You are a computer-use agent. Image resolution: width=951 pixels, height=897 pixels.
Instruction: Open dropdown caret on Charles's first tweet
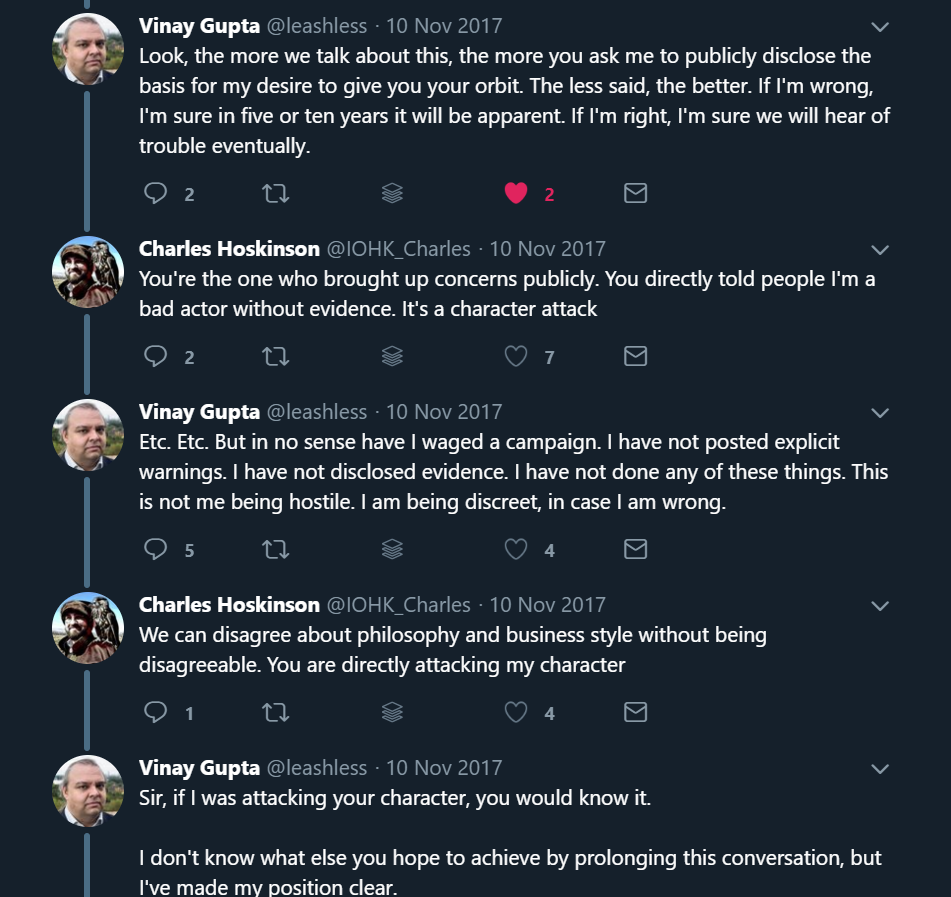(x=880, y=249)
